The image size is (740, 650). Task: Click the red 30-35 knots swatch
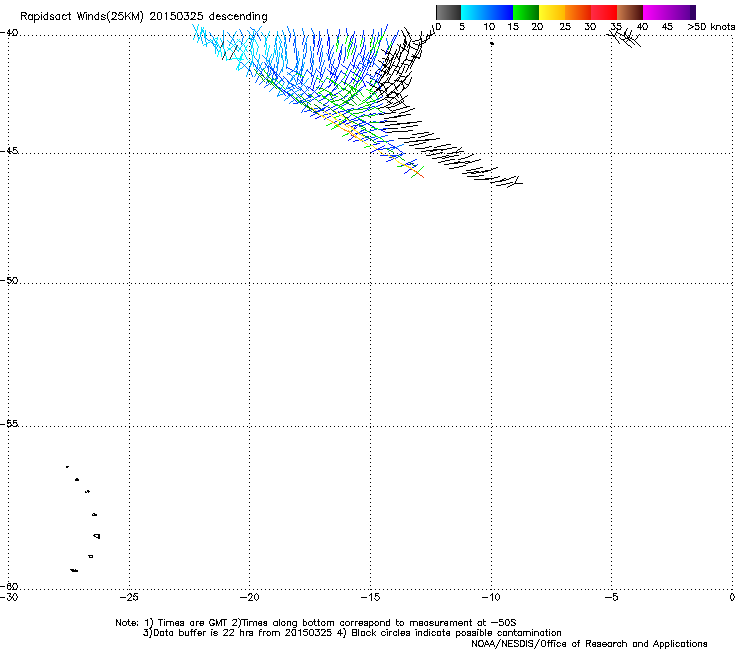(604, 12)
